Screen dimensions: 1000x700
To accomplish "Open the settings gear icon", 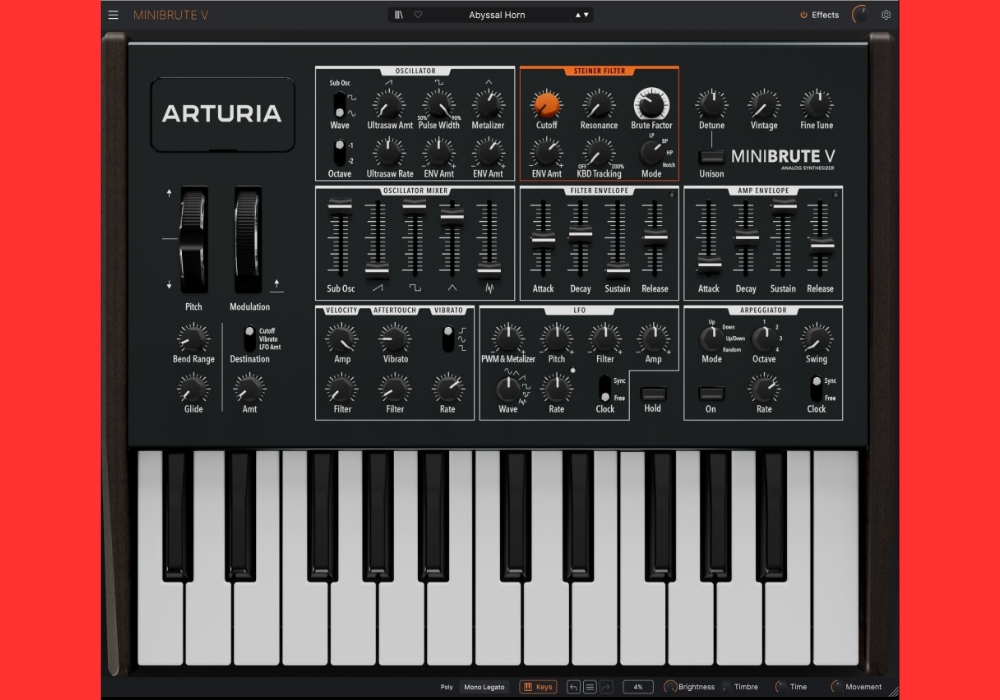I will [886, 15].
